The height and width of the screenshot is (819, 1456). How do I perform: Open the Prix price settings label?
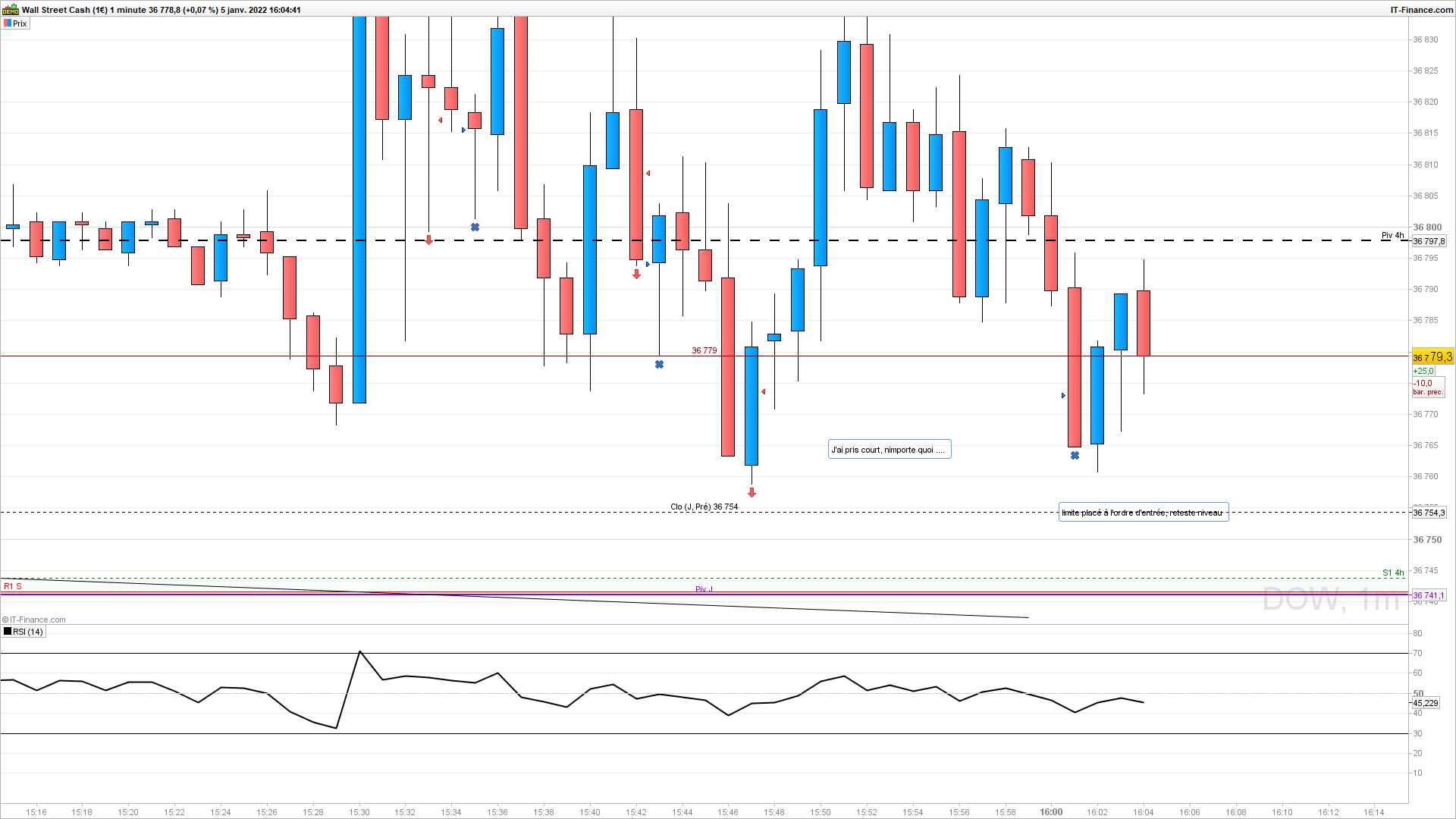click(x=15, y=24)
